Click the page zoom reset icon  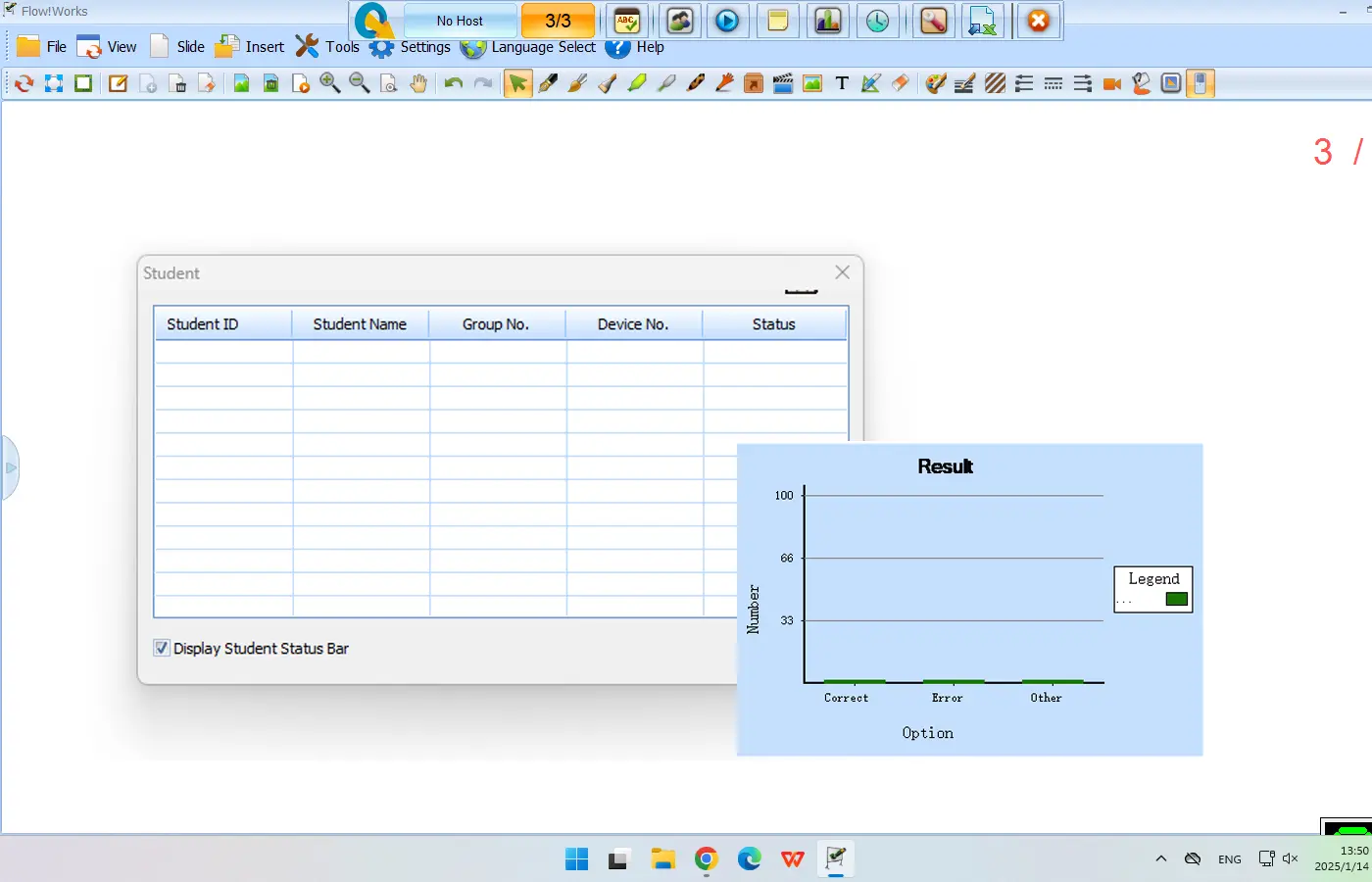pos(389,83)
